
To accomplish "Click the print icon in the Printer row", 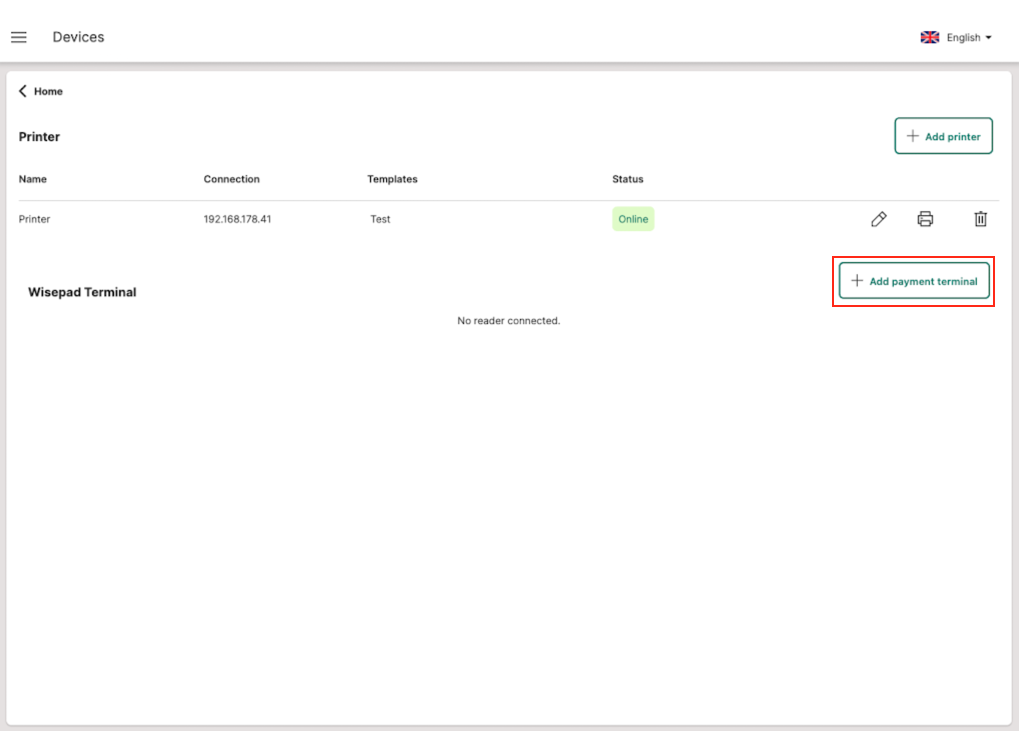I will (x=926, y=219).
